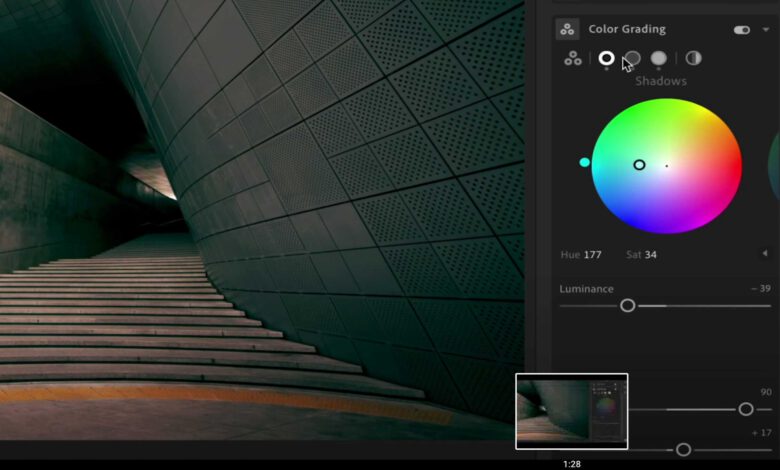This screenshot has width=780, height=470.
Task: Click the slider handle set to +17
Action: [683, 450]
